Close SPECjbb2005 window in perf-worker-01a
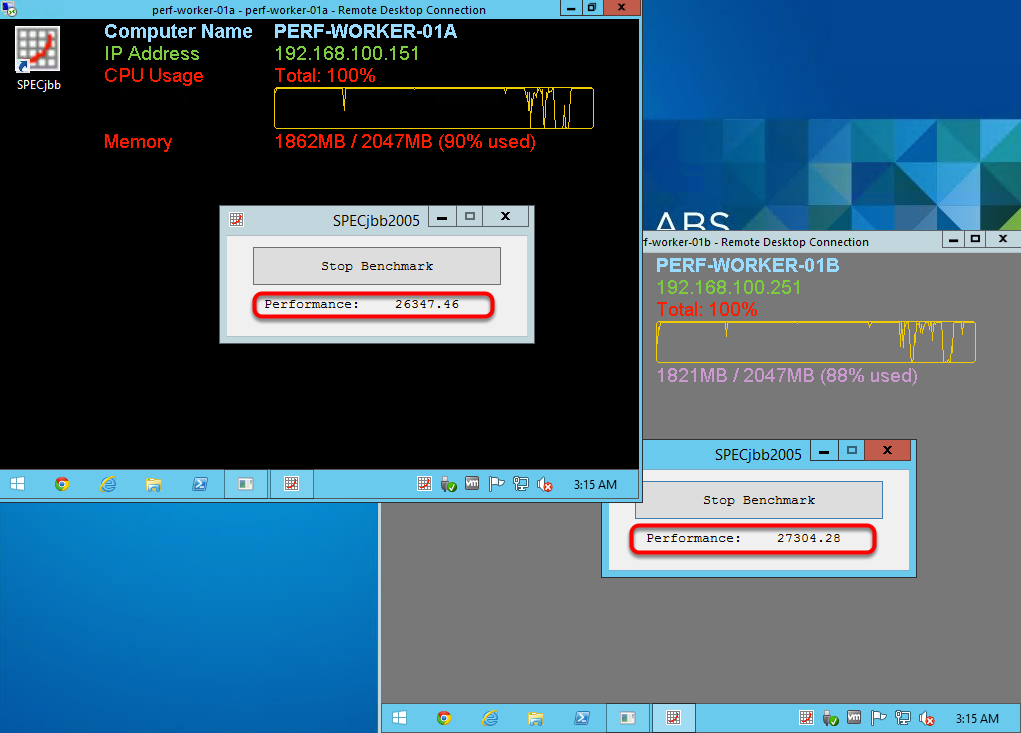 point(505,217)
